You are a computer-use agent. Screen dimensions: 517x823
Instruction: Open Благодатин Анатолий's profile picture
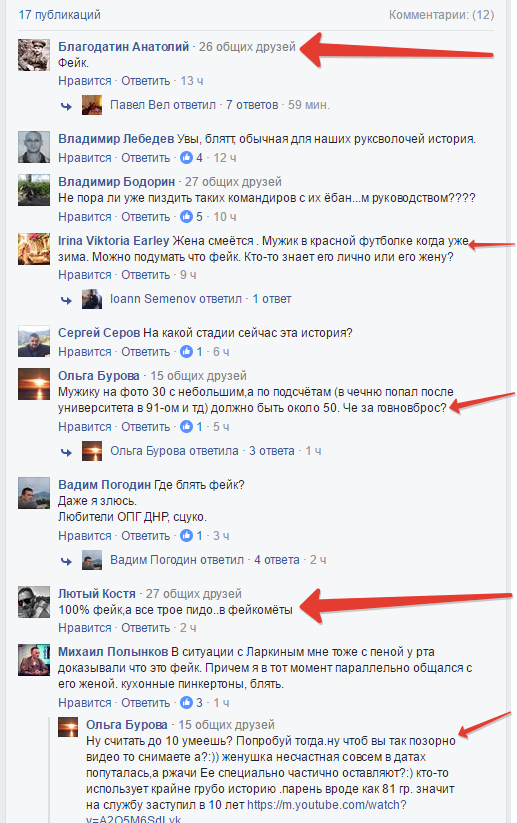pyautogui.click(x=34, y=55)
